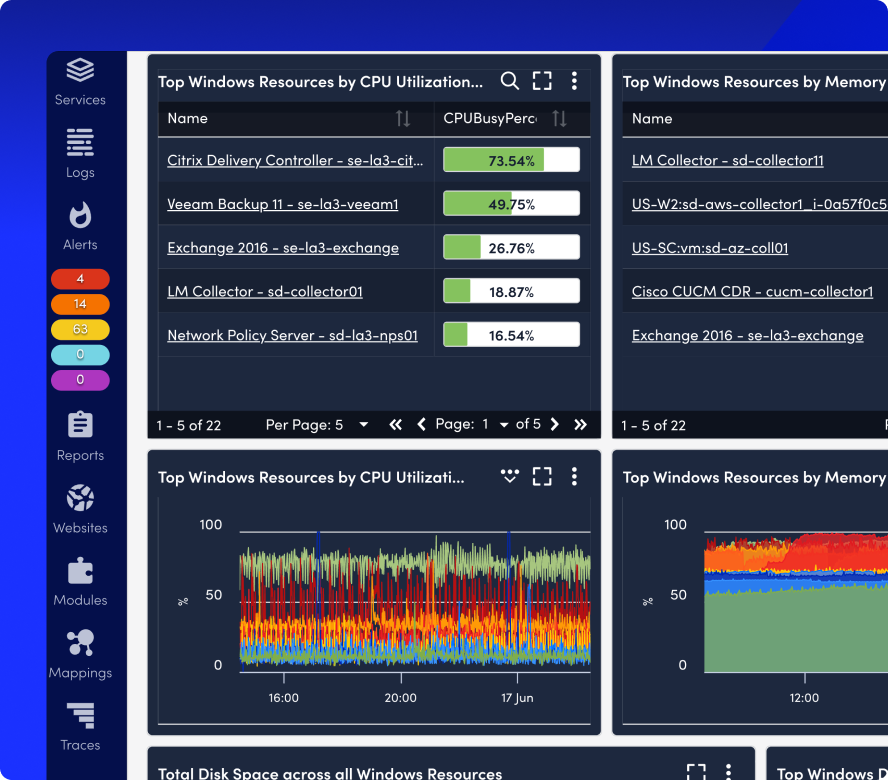Viewport: 888px width, 780px height.
Task: Open LM Collector - sd-collector01 link
Action: point(265,292)
